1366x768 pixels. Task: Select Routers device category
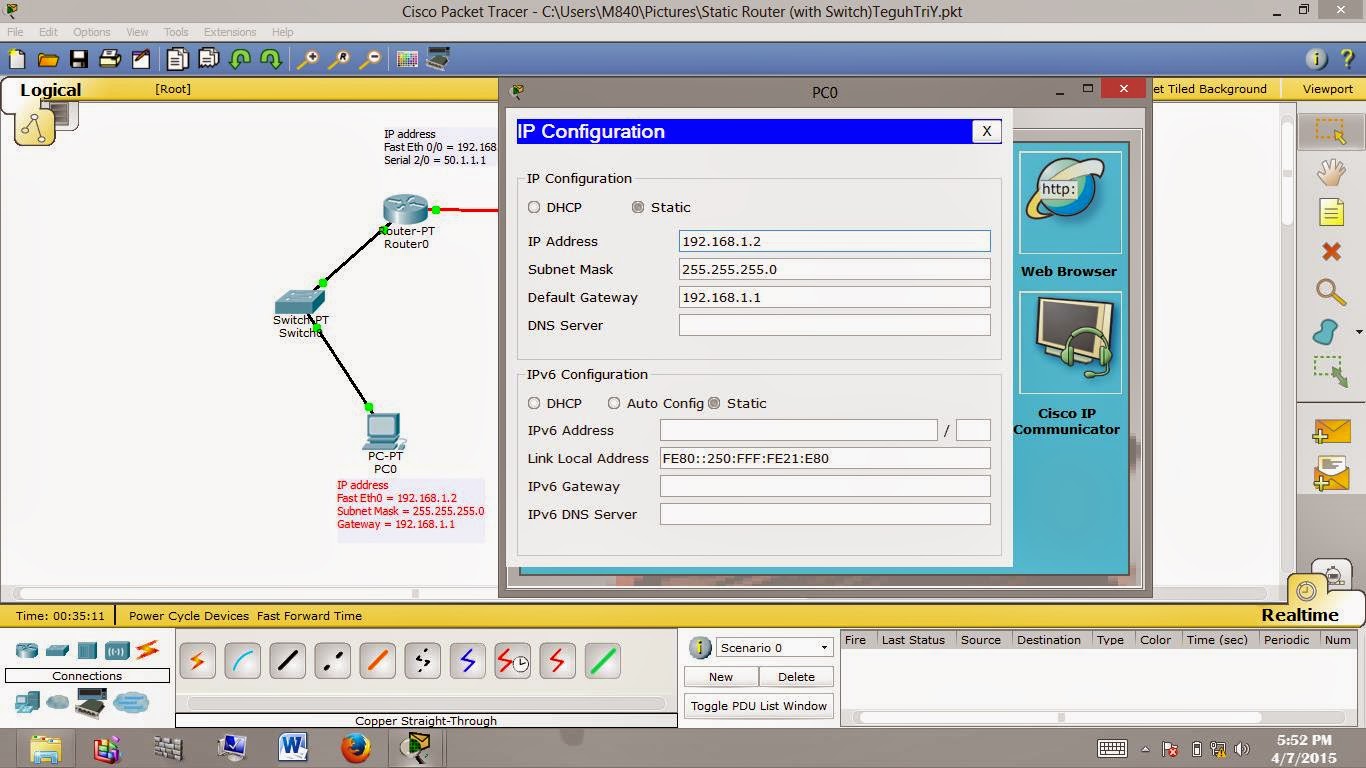[x=27, y=650]
